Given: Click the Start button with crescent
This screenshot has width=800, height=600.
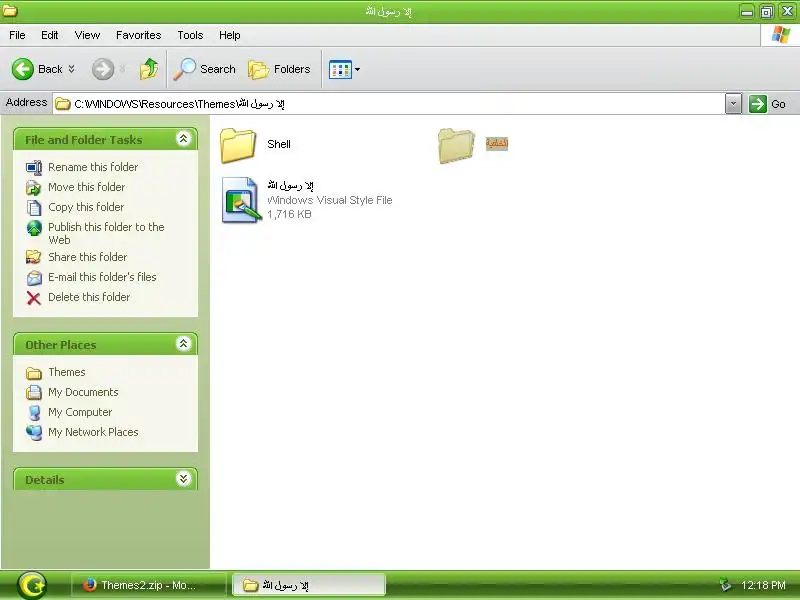Looking at the screenshot, I should pos(32,585).
